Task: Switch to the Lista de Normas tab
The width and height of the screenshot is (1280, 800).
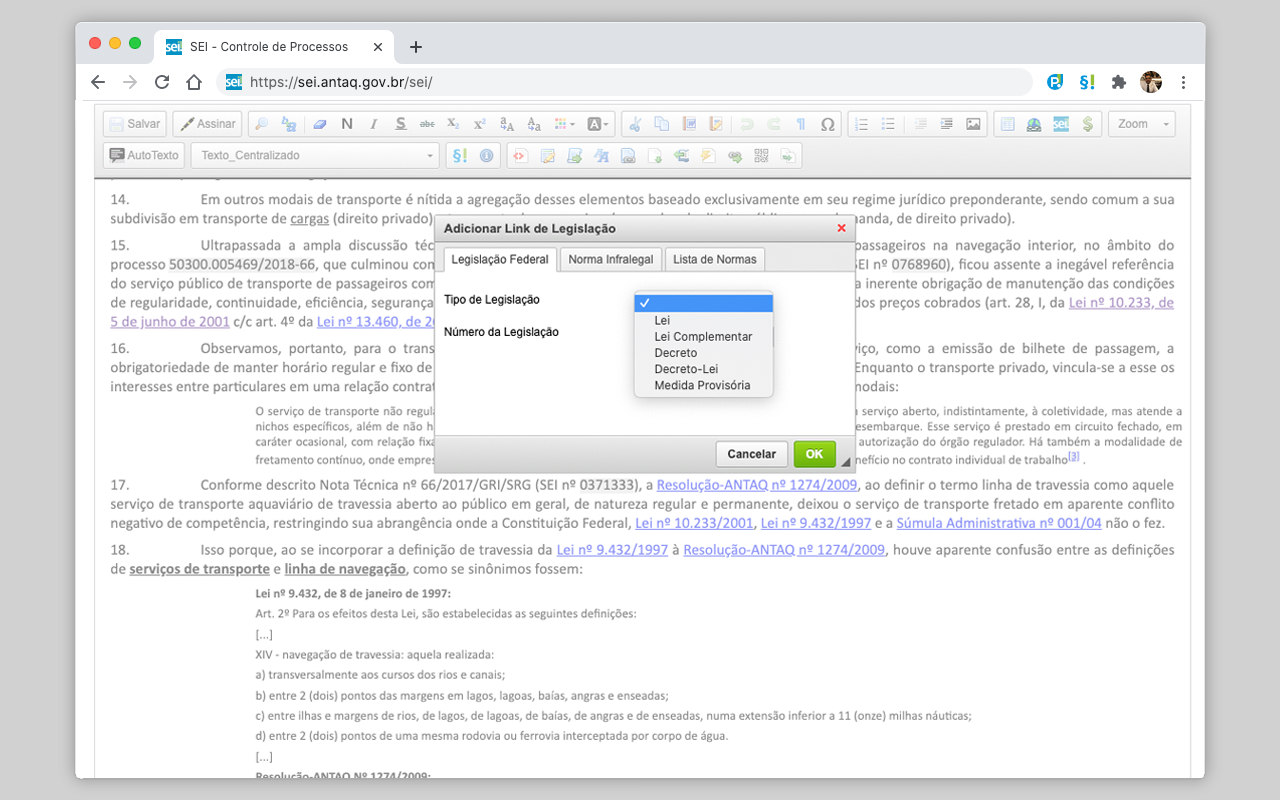Action: point(715,259)
